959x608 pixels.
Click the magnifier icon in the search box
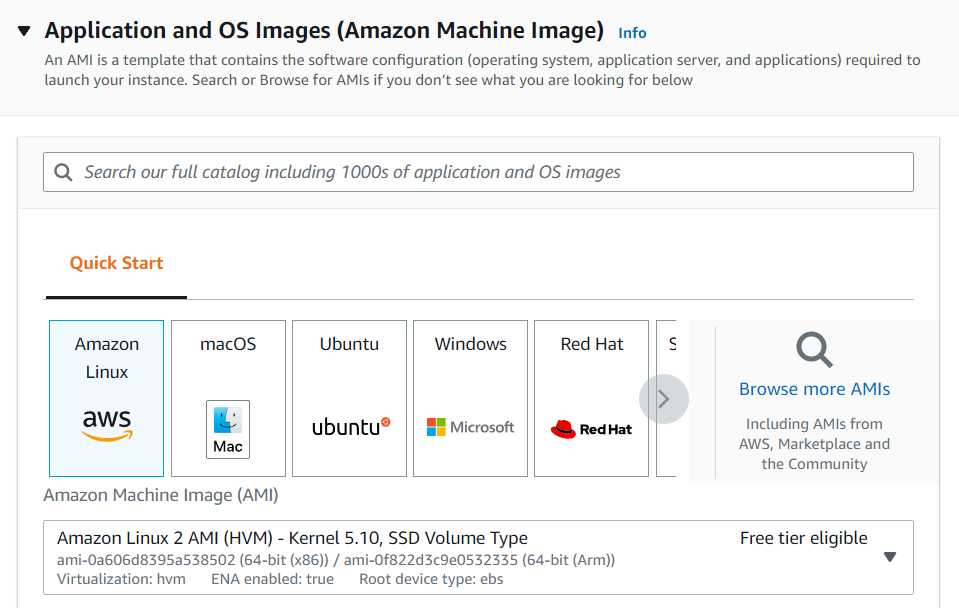point(64,172)
